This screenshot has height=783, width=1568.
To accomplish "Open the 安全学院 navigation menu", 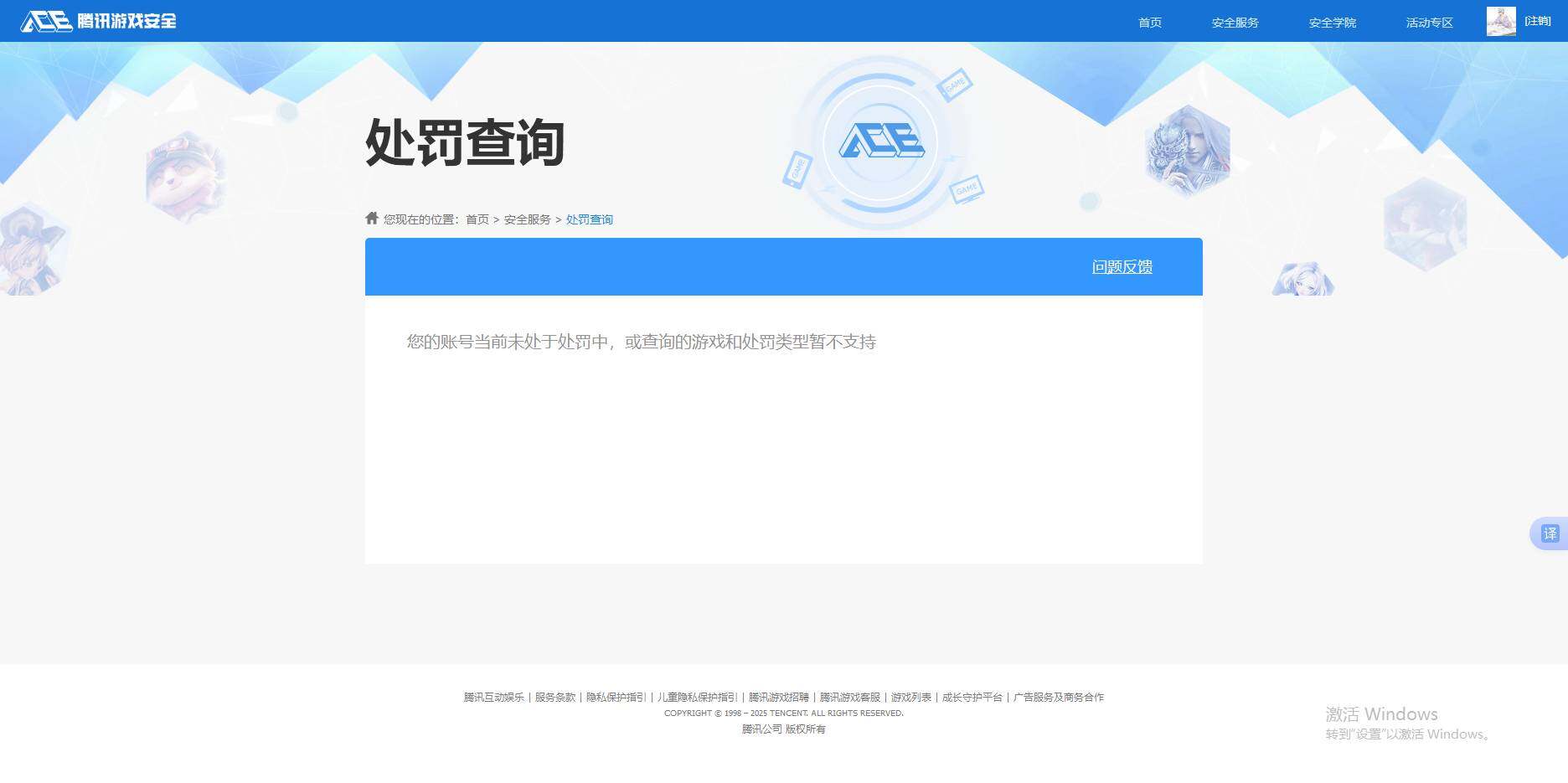I will 1332,23.
